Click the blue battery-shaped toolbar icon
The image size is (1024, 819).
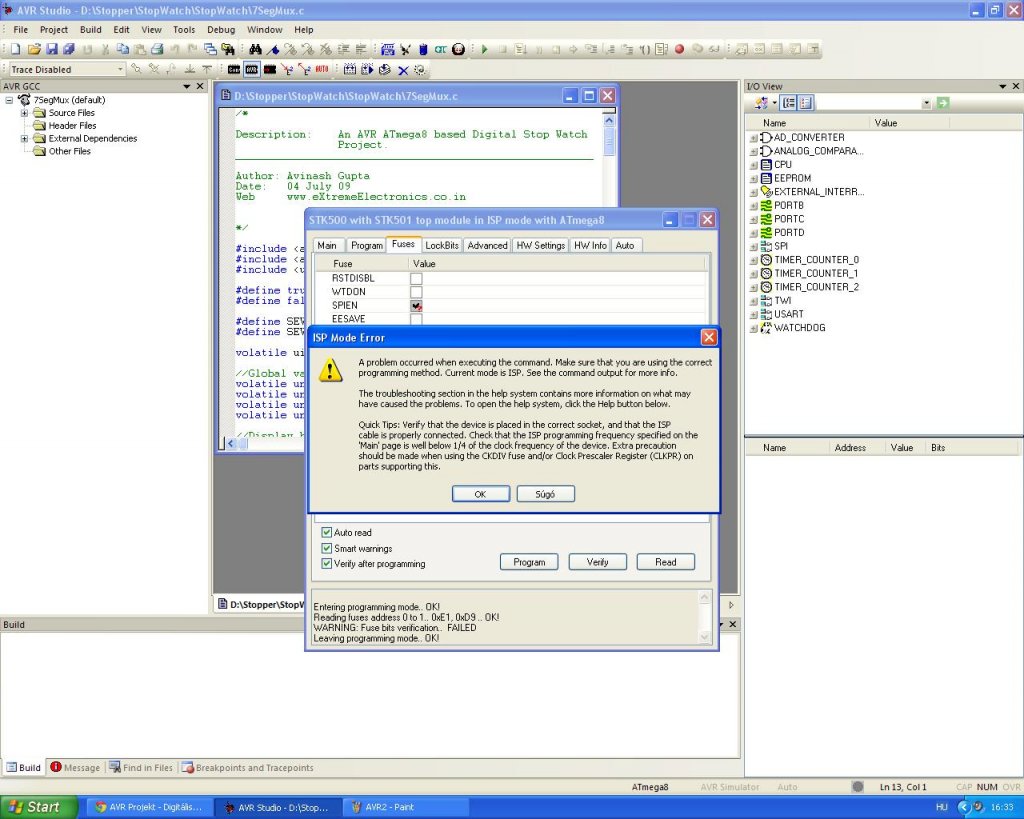click(x=423, y=49)
